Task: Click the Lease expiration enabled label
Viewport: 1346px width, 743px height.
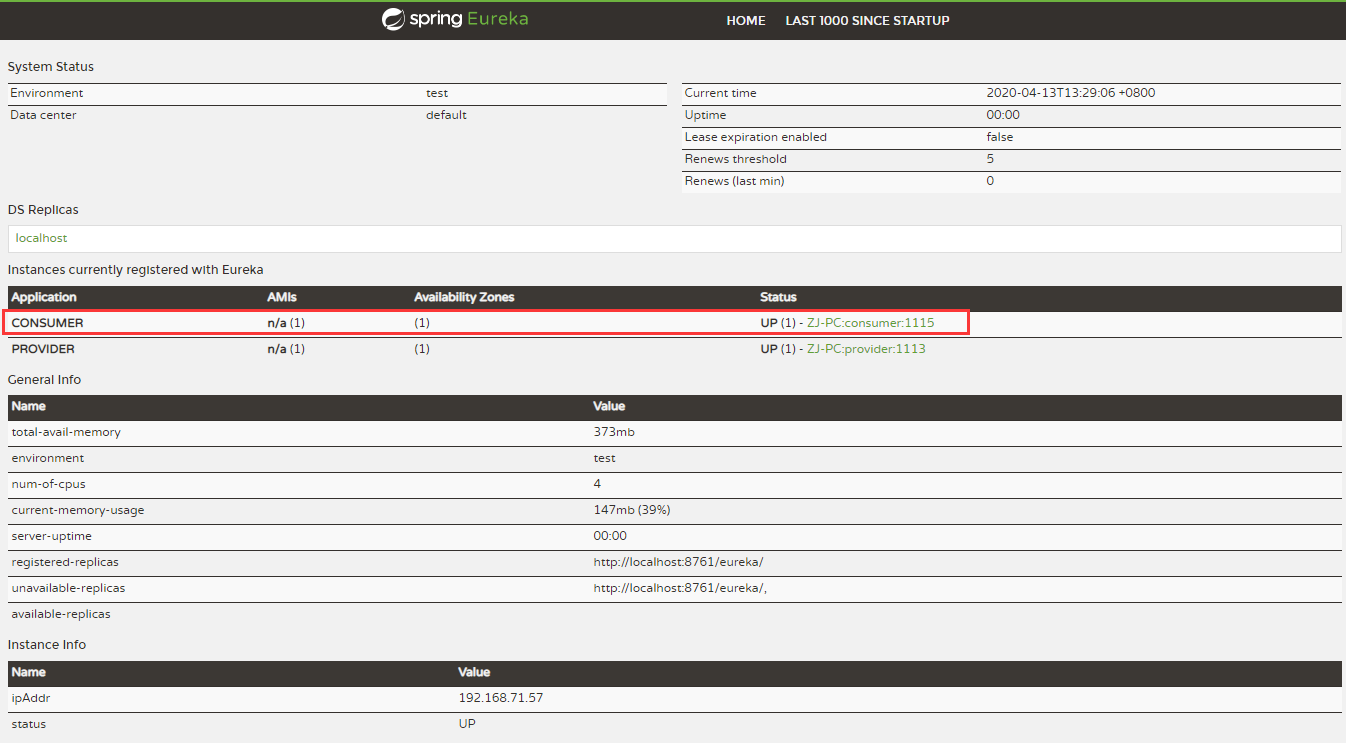Action: tap(755, 137)
